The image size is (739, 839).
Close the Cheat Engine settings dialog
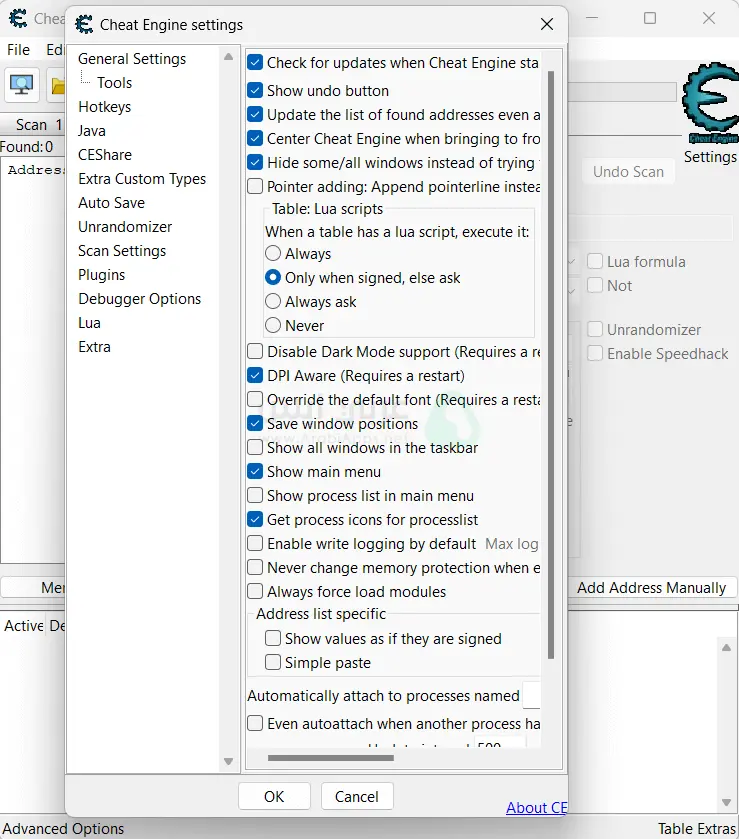(x=546, y=25)
